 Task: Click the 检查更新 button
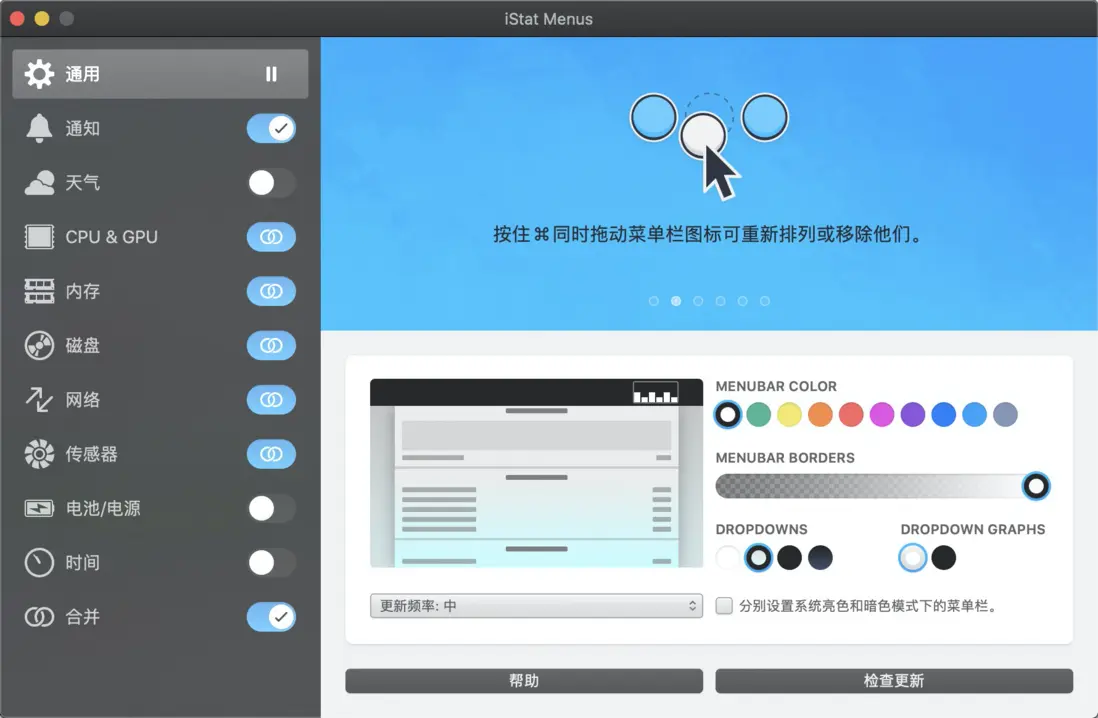(894, 681)
